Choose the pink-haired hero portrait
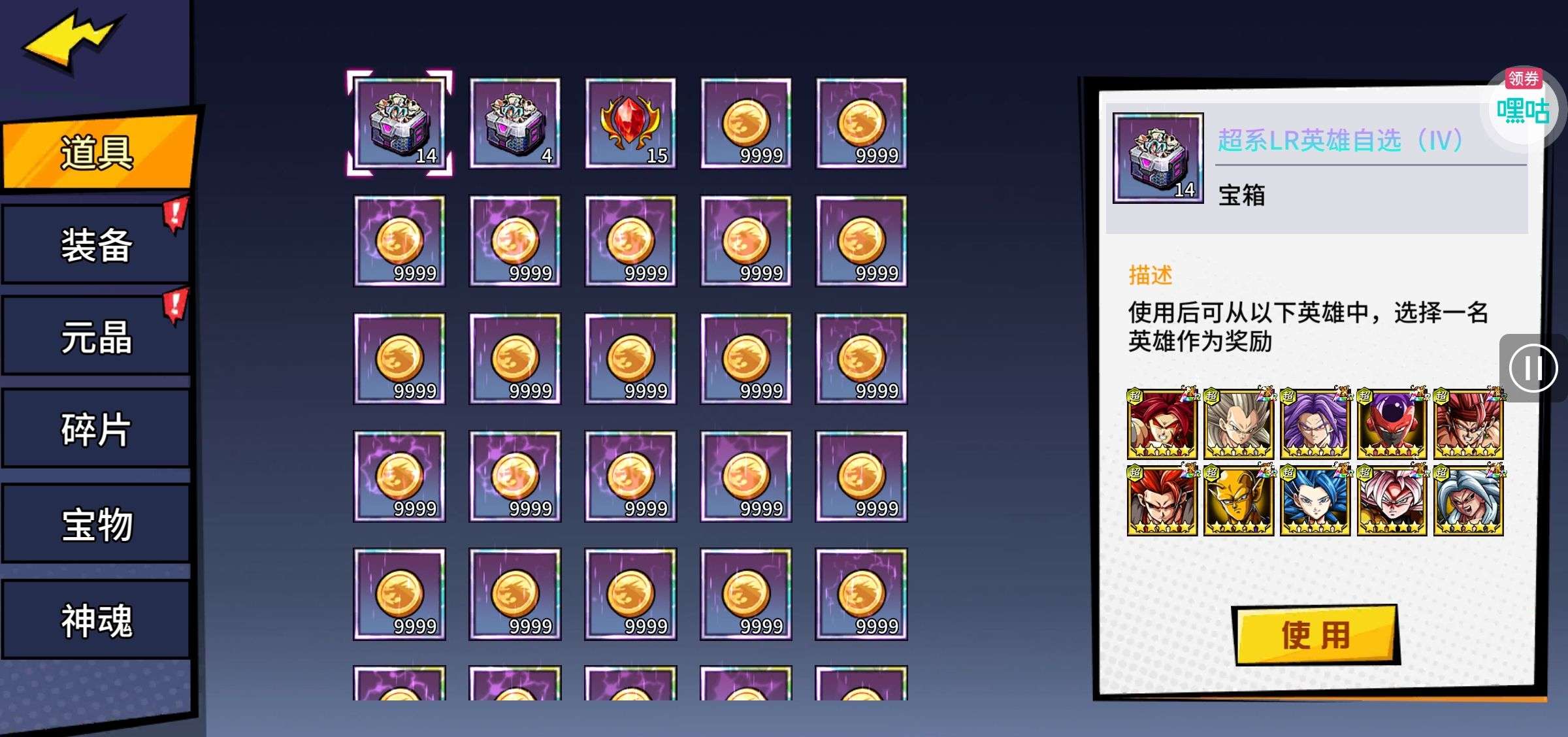The width and height of the screenshot is (1568, 737). [1392, 500]
